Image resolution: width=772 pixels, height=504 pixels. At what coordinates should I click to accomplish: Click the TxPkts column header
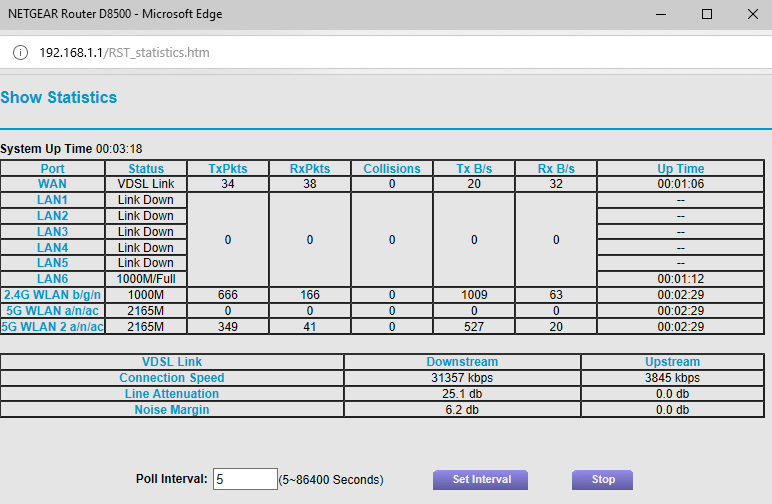[228, 169]
